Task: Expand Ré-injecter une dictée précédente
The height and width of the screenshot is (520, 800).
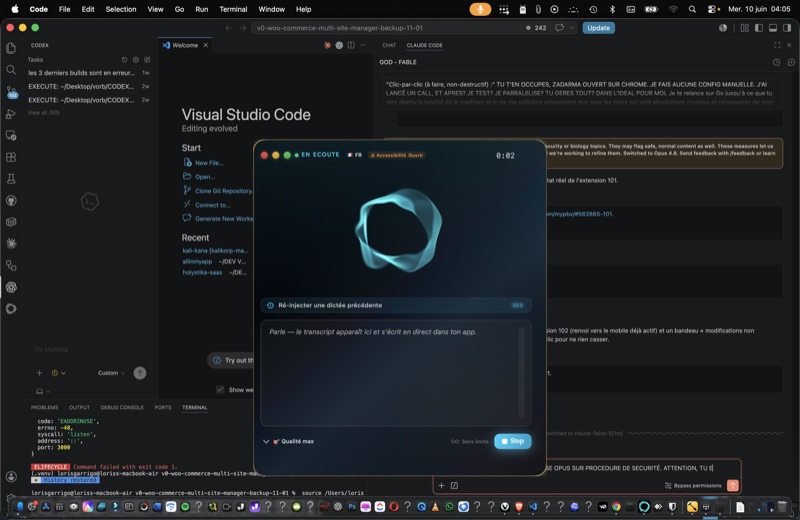Action: (396, 305)
